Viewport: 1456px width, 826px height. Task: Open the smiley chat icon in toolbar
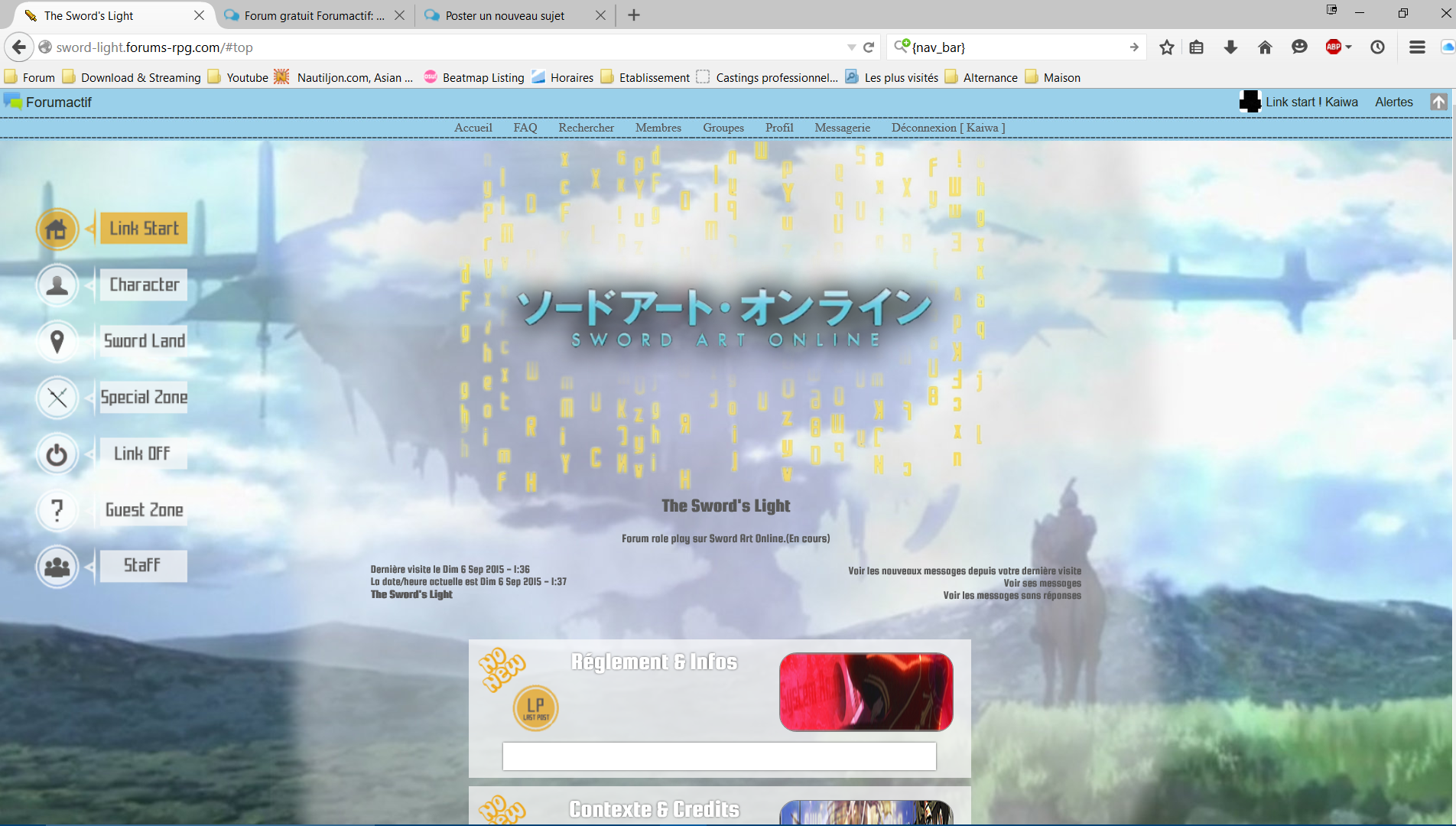point(1299,47)
